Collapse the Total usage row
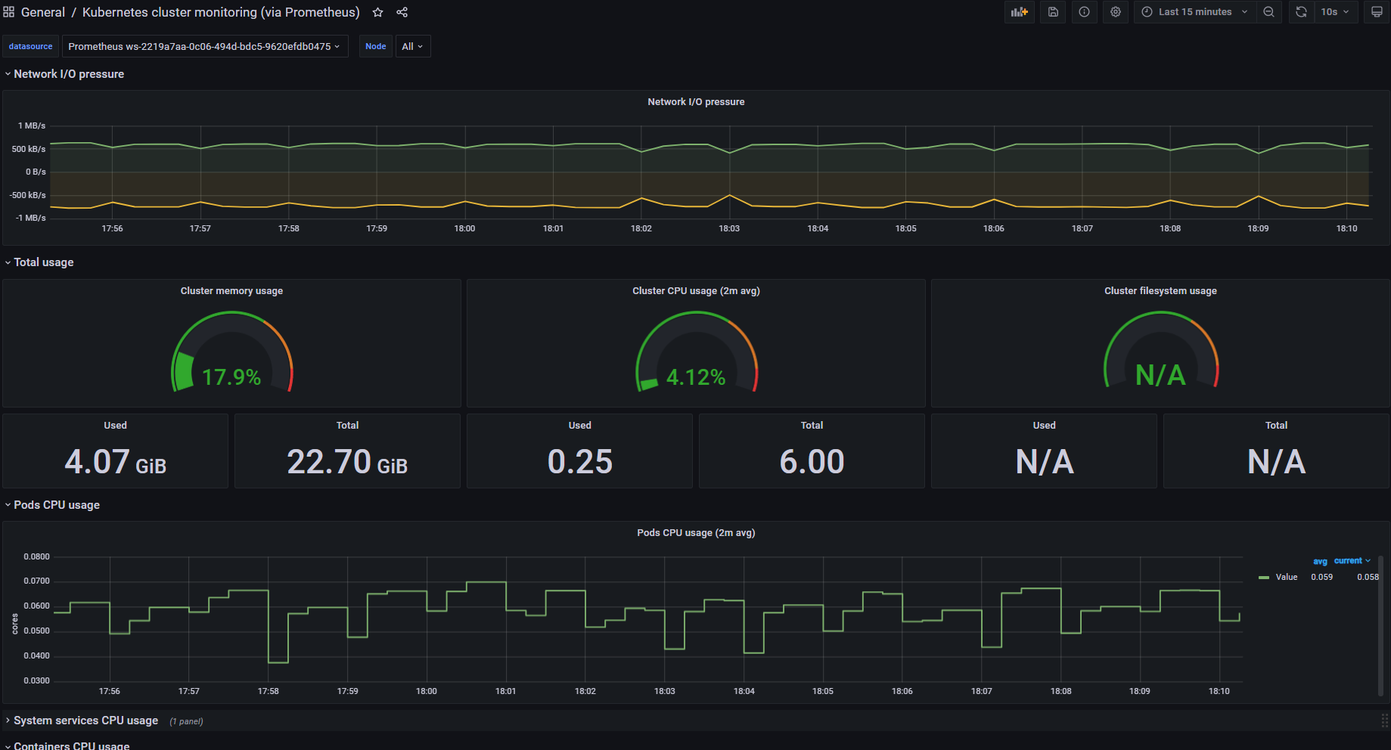 (x=43, y=263)
